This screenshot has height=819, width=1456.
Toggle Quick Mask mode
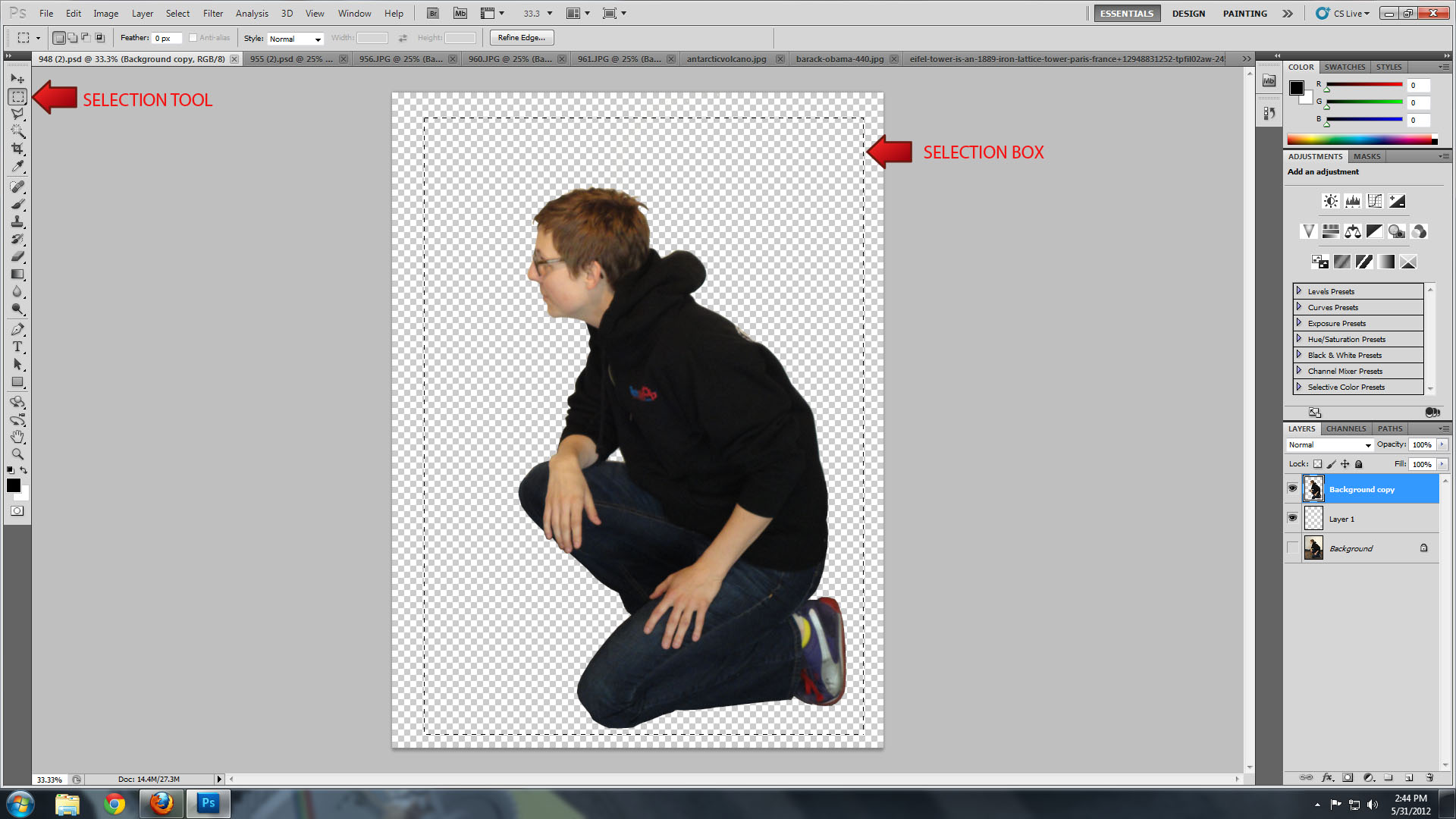pyautogui.click(x=17, y=511)
